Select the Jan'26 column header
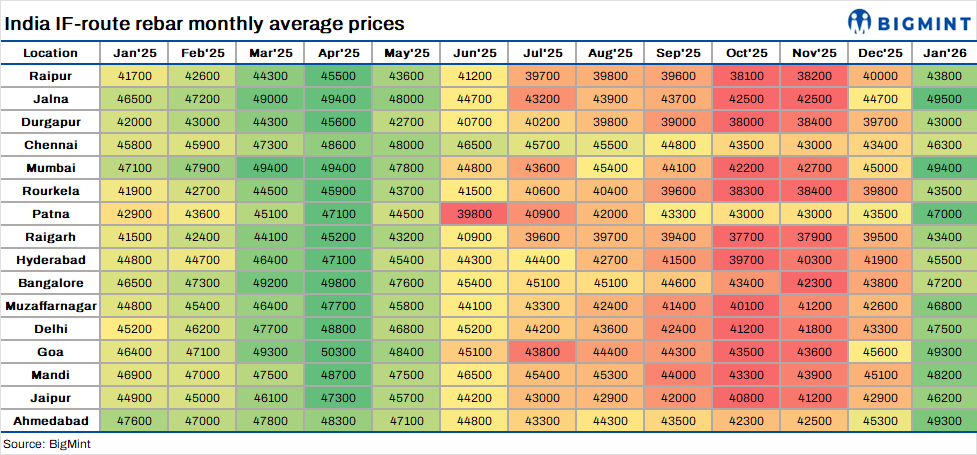This screenshot has height=455, width=977. click(x=944, y=52)
